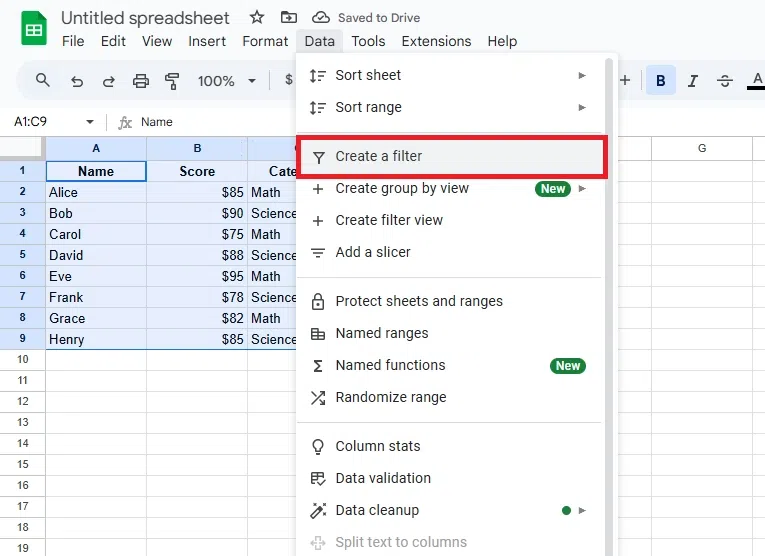Click the paint format roller icon
This screenshot has height=556, width=765.
pos(172,81)
